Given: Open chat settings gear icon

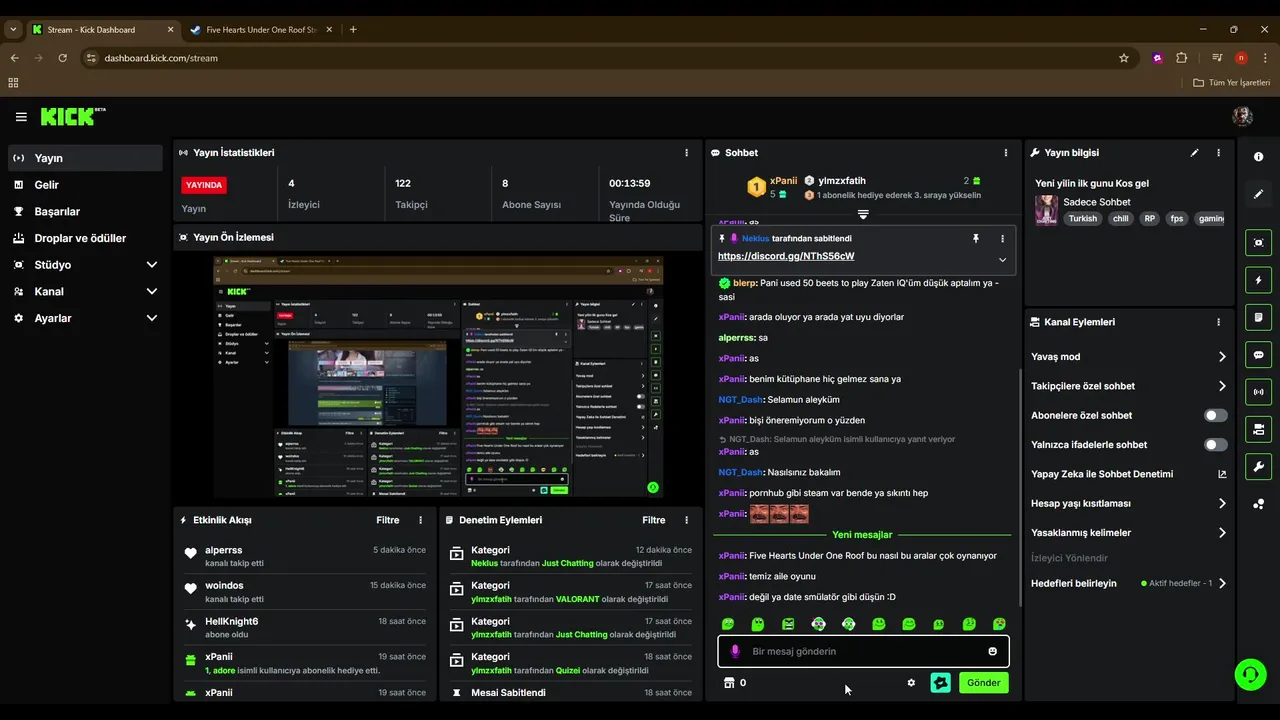Looking at the screenshot, I should click(x=911, y=683).
